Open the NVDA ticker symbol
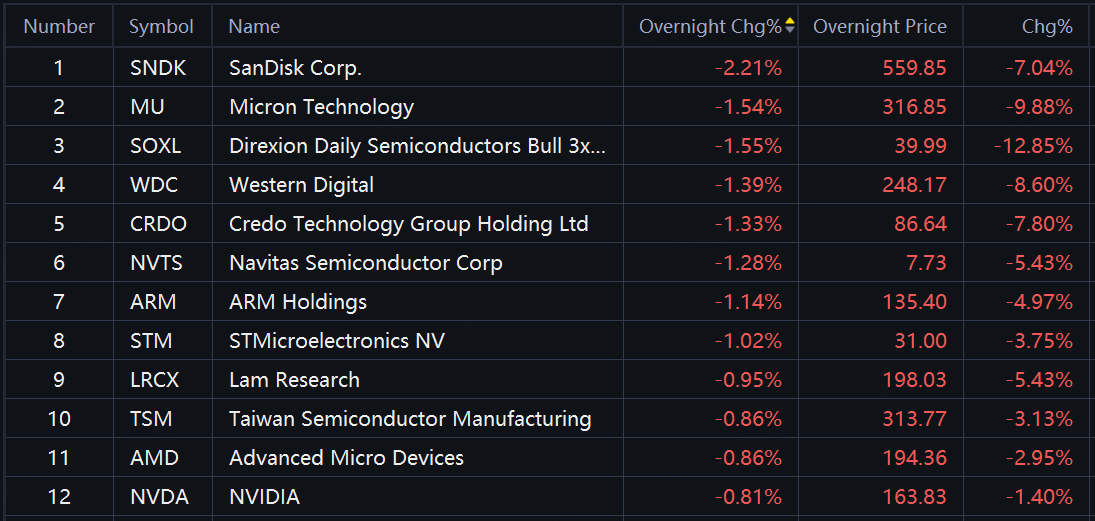This screenshot has height=521, width=1095. 159,497
